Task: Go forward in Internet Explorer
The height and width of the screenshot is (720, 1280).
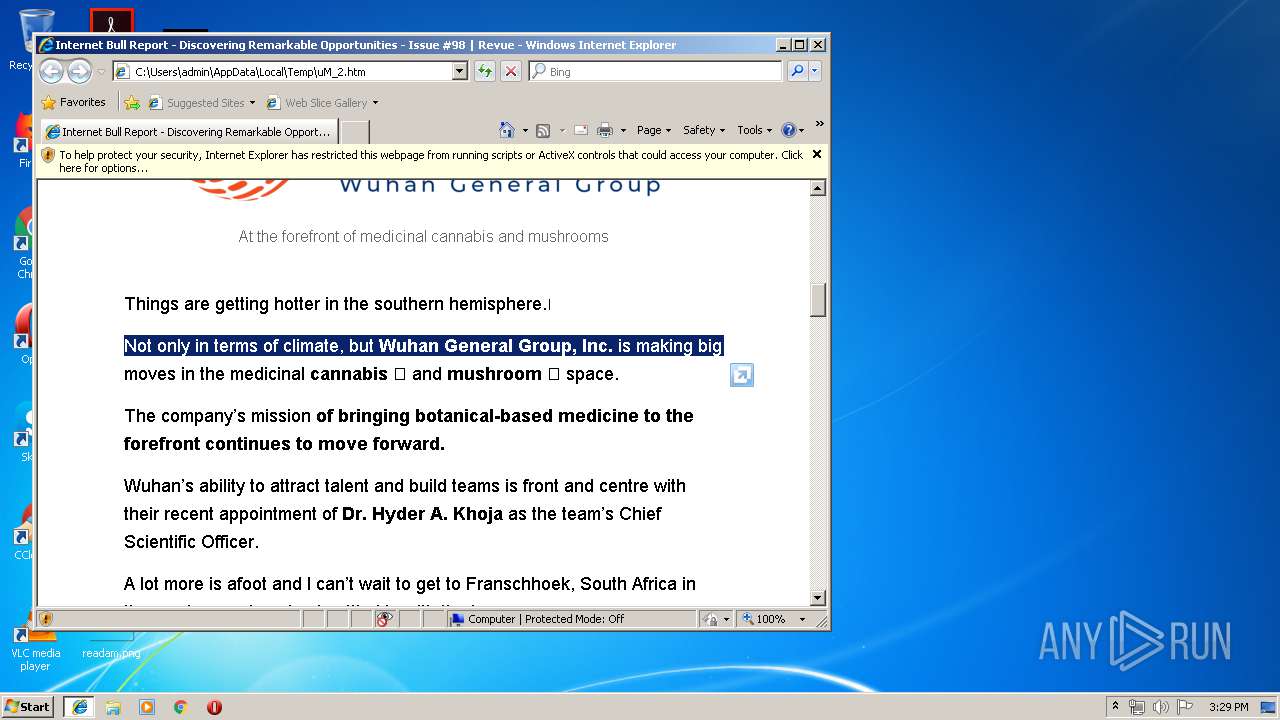Action: pos(79,71)
